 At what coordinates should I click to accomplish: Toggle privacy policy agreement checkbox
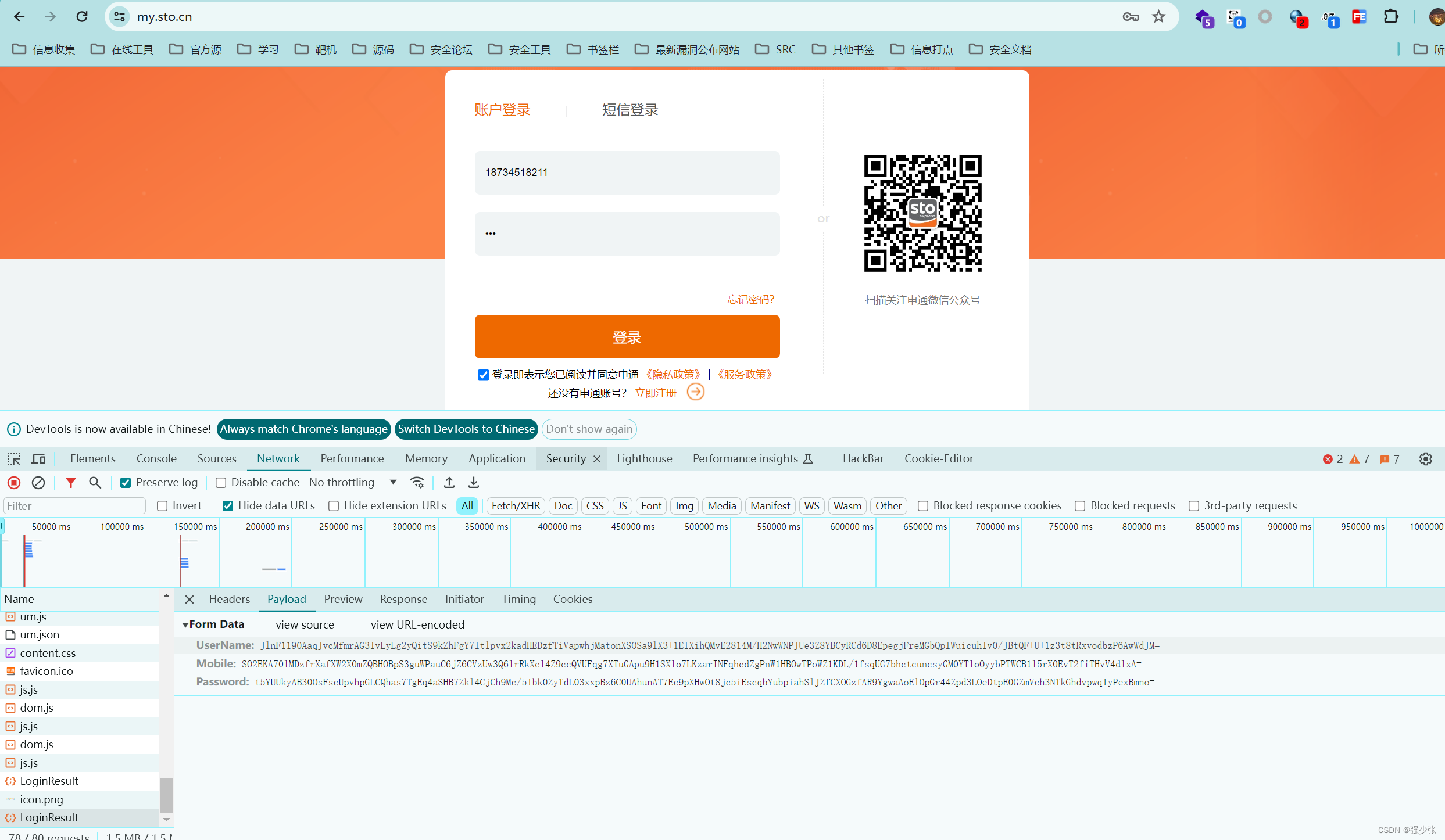click(483, 375)
